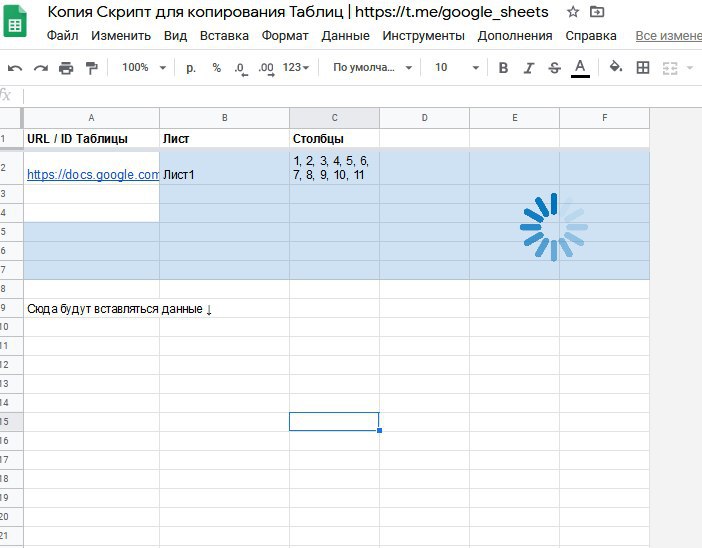Open the text color picker
Image resolution: width=702 pixels, height=548 pixels.
[x=580, y=68]
